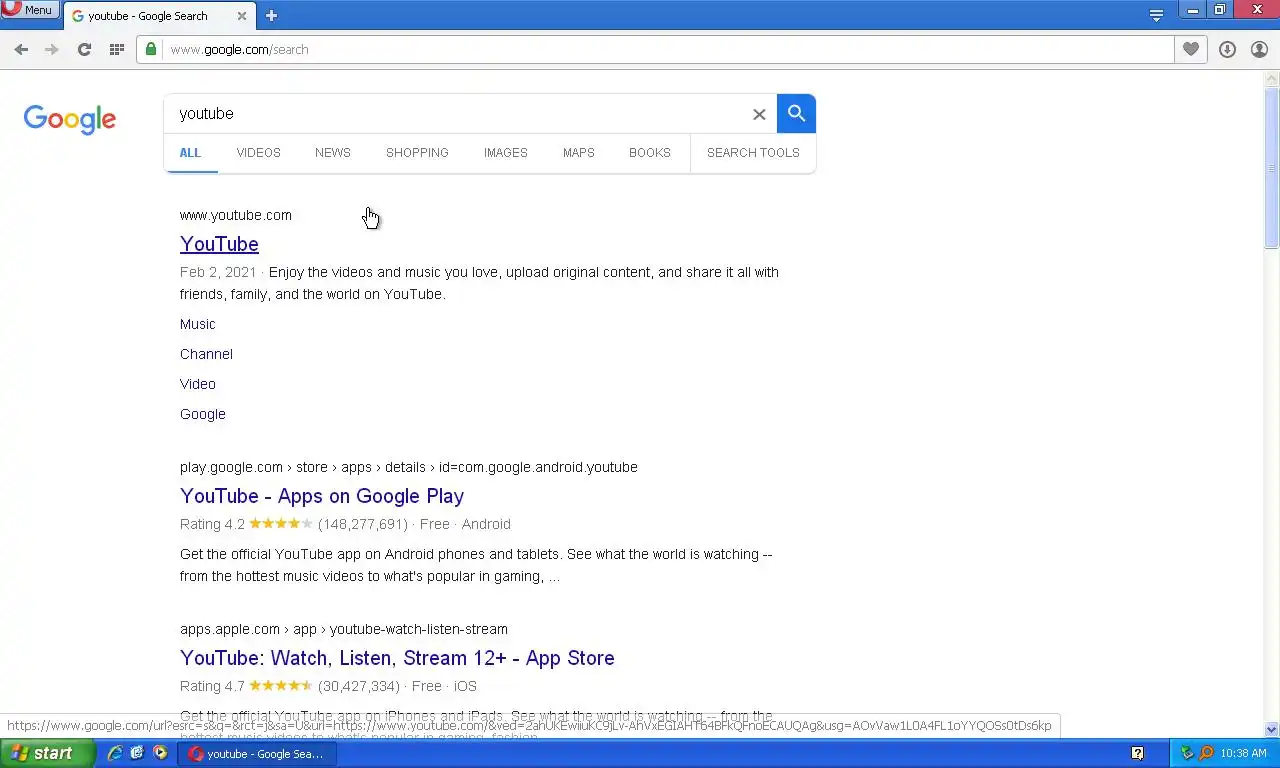Click the scrollbar up arrow

coord(1272,78)
